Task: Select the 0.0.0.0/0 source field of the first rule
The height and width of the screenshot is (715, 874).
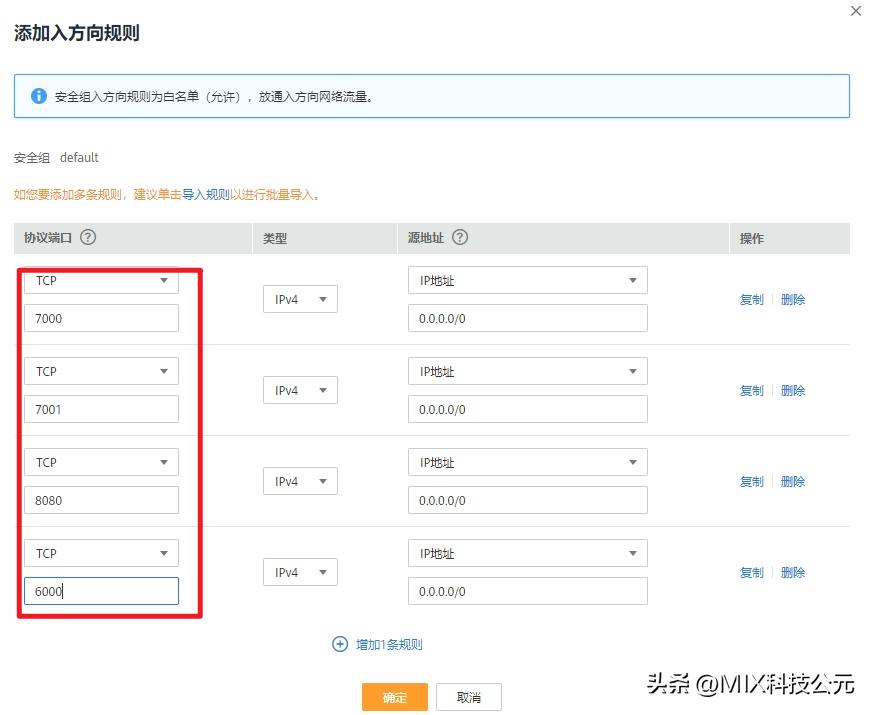Action: click(527, 317)
